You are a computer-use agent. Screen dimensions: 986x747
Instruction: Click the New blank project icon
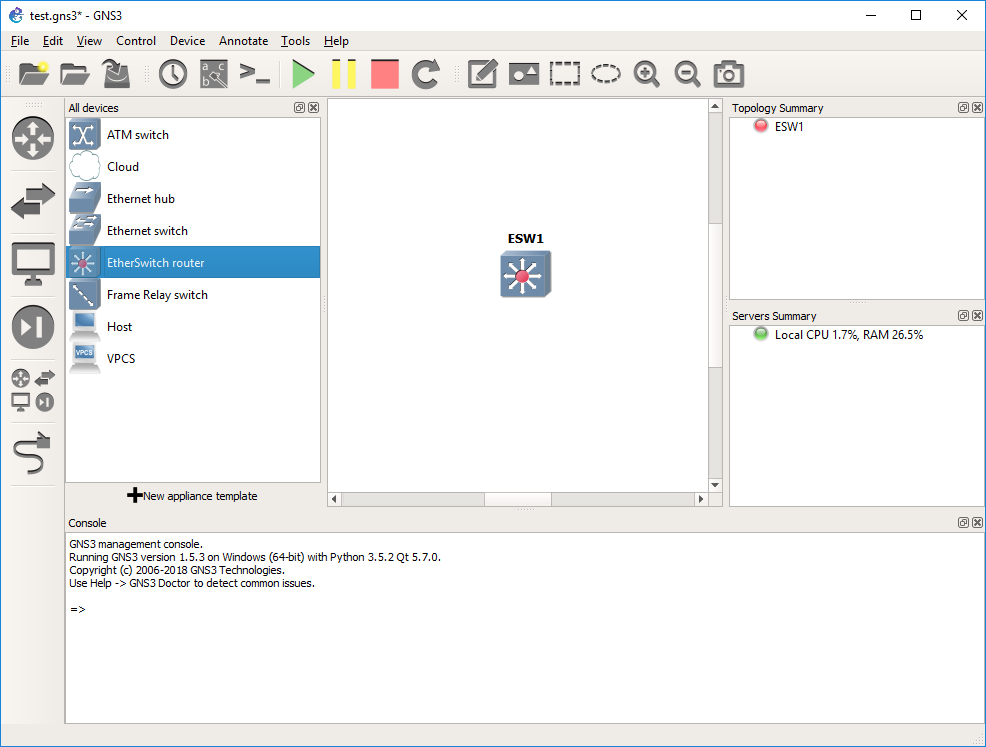coord(34,74)
